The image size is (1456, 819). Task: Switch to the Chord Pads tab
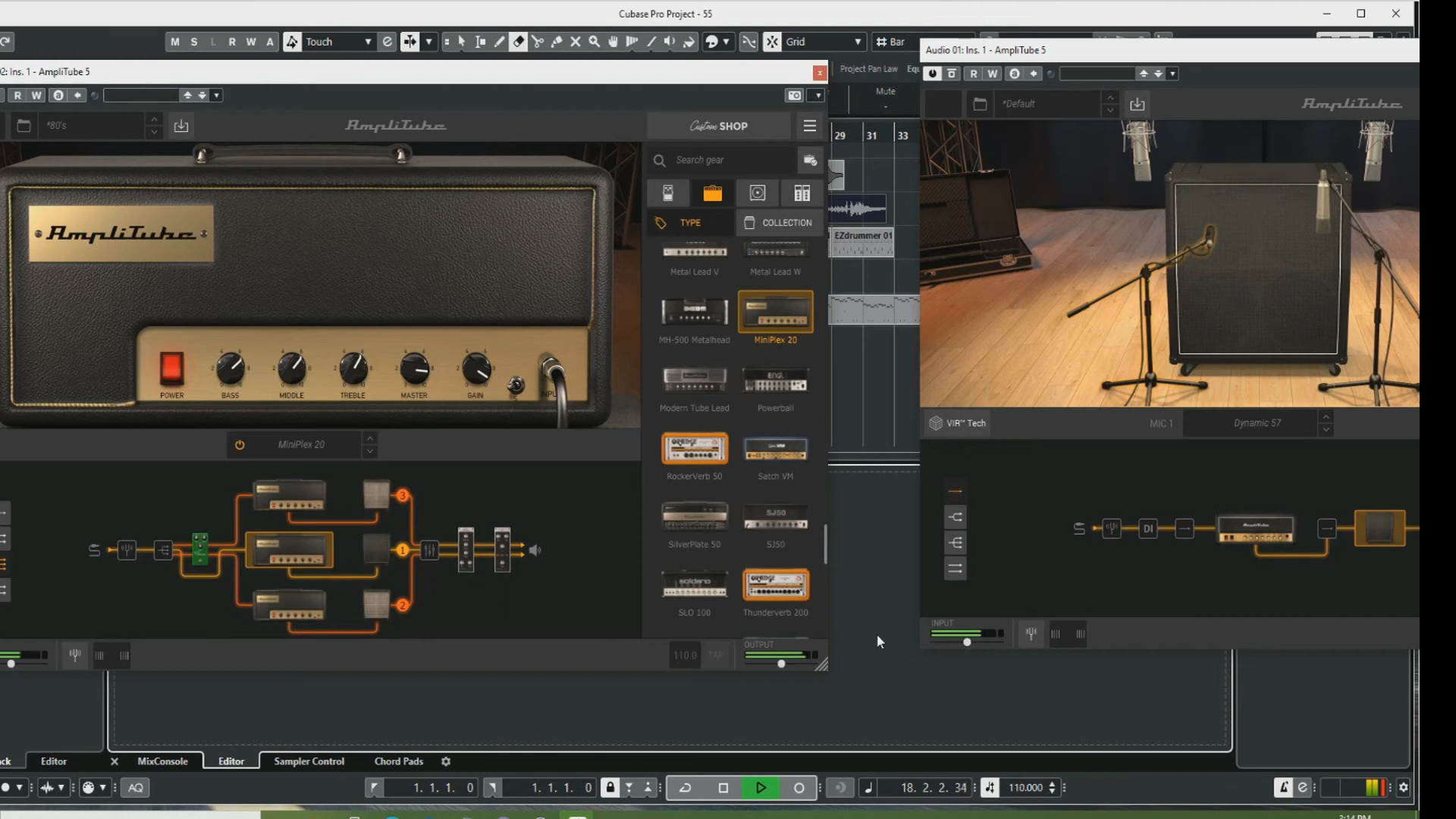[x=399, y=761]
